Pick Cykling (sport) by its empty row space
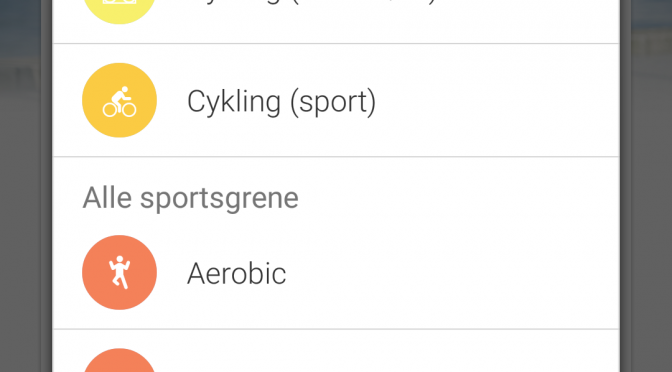This screenshot has width=672, height=372. coord(497,100)
